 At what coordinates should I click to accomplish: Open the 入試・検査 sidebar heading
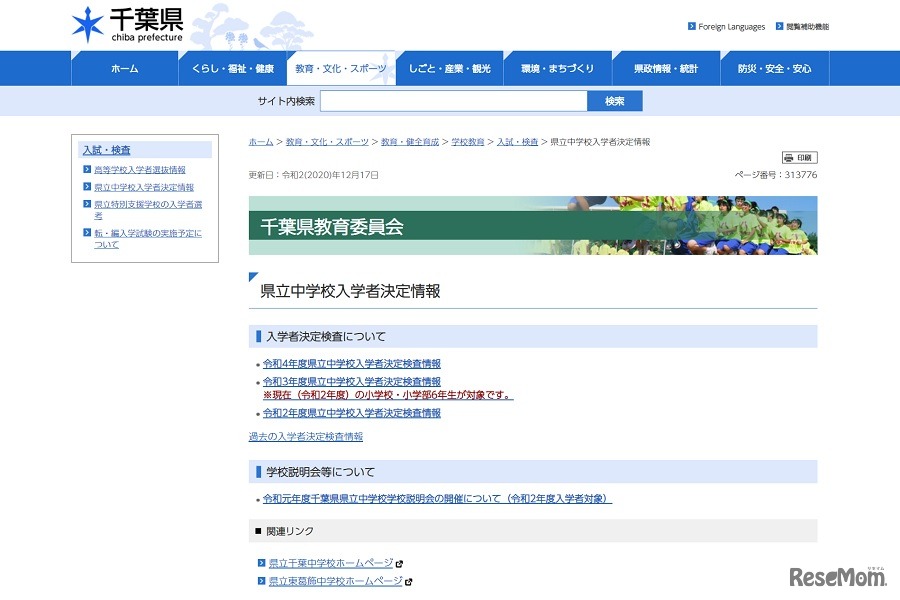(x=107, y=150)
